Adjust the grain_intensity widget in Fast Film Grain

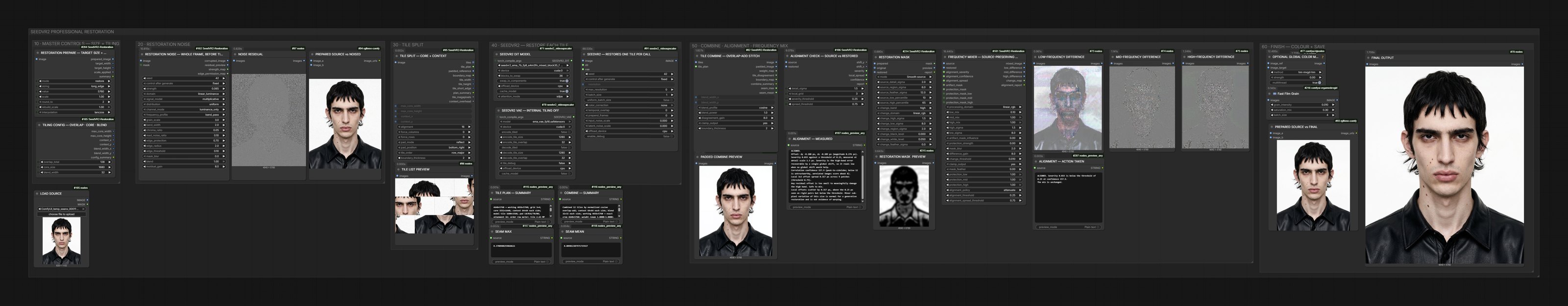pyautogui.click(x=1302, y=105)
